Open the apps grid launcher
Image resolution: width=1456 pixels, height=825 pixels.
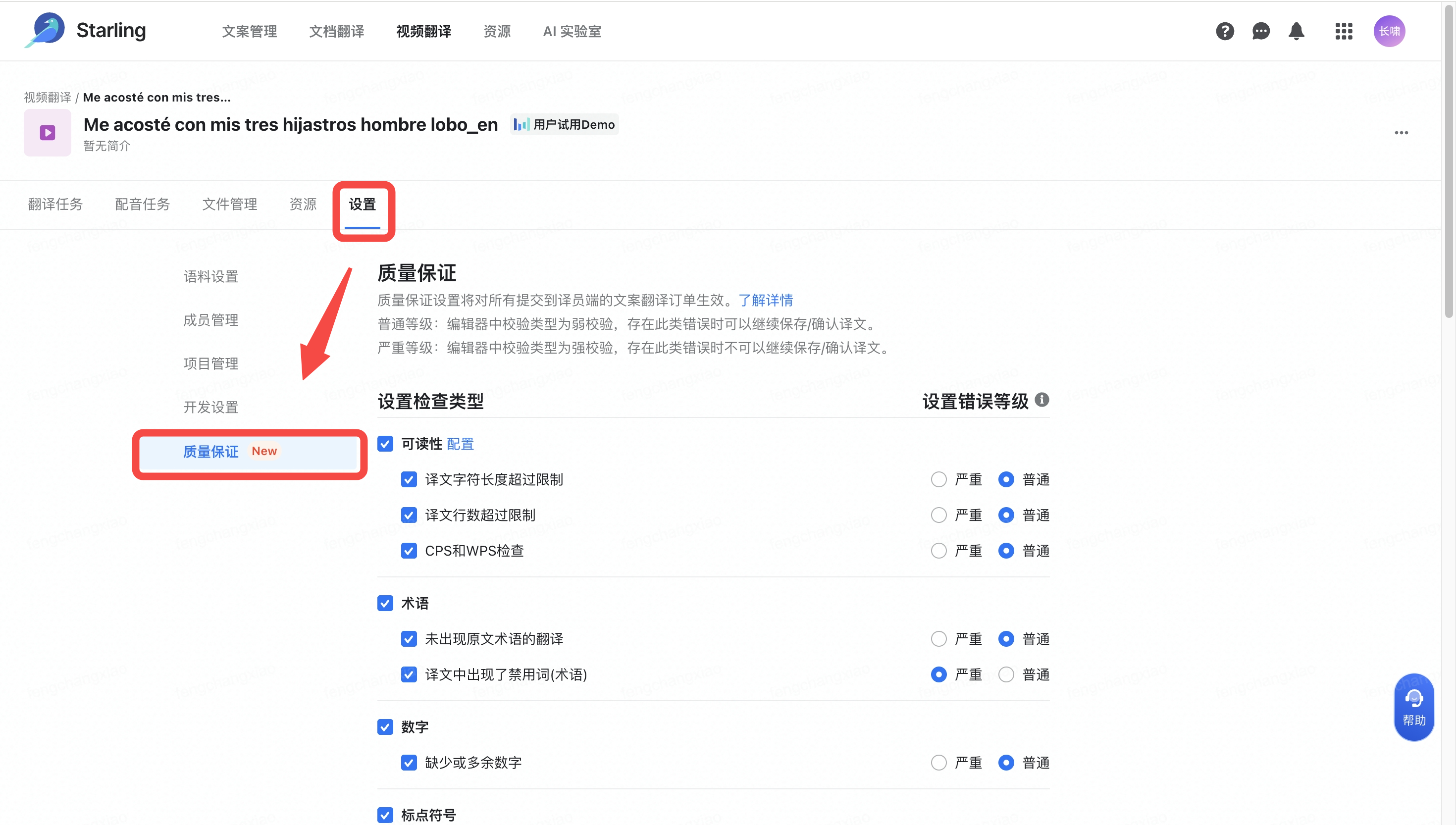(x=1344, y=31)
